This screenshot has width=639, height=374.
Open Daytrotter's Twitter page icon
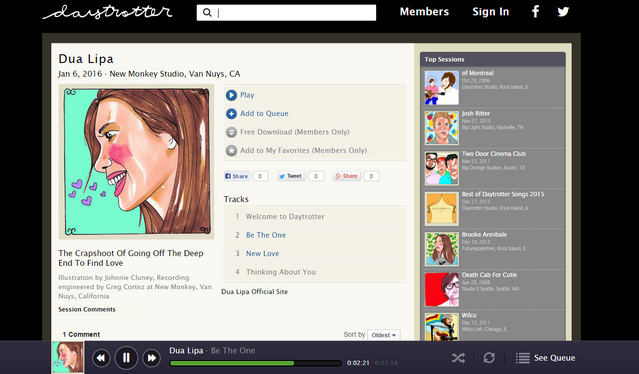563,12
